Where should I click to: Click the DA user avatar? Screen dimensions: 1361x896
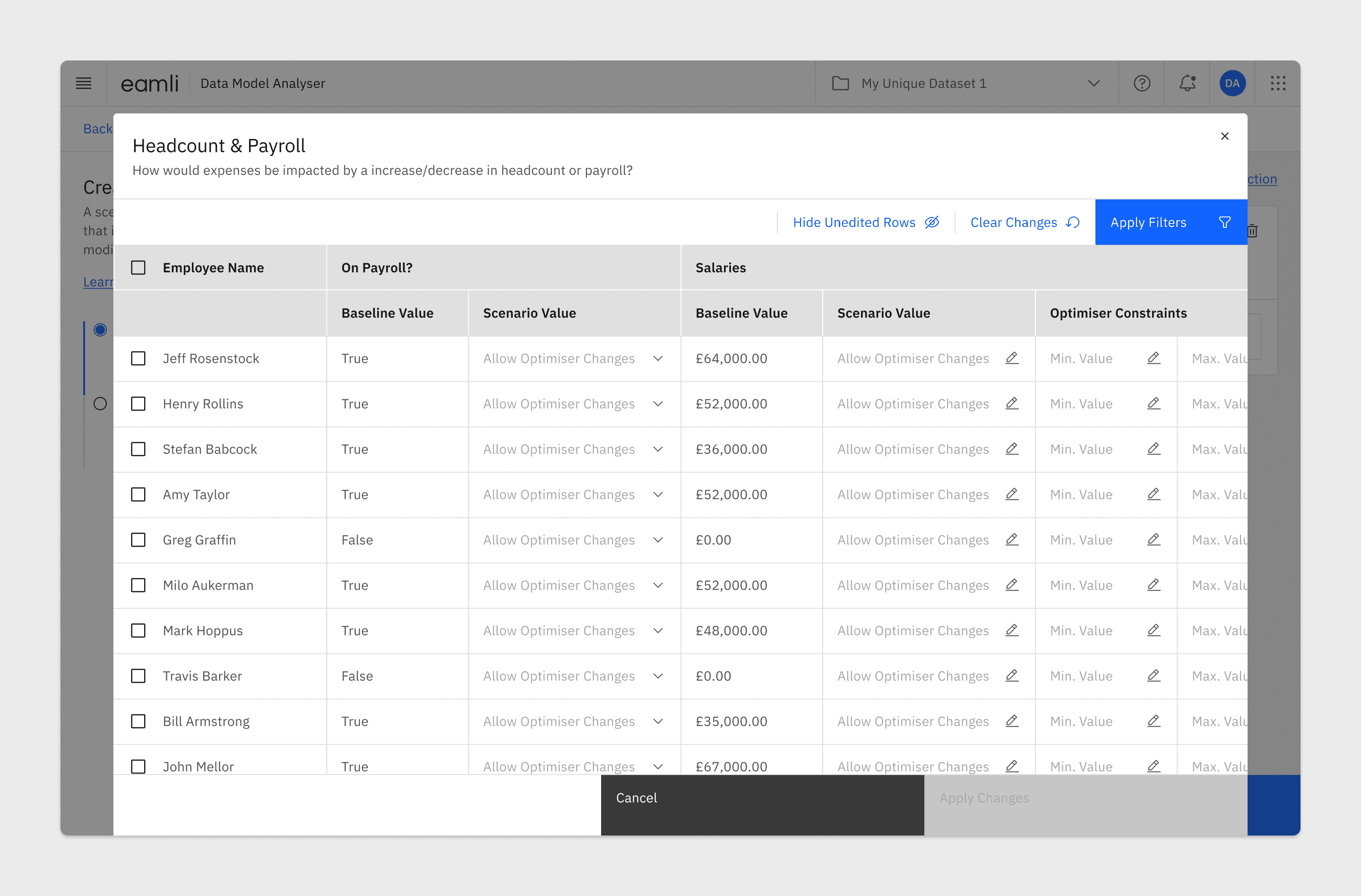pos(1232,84)
